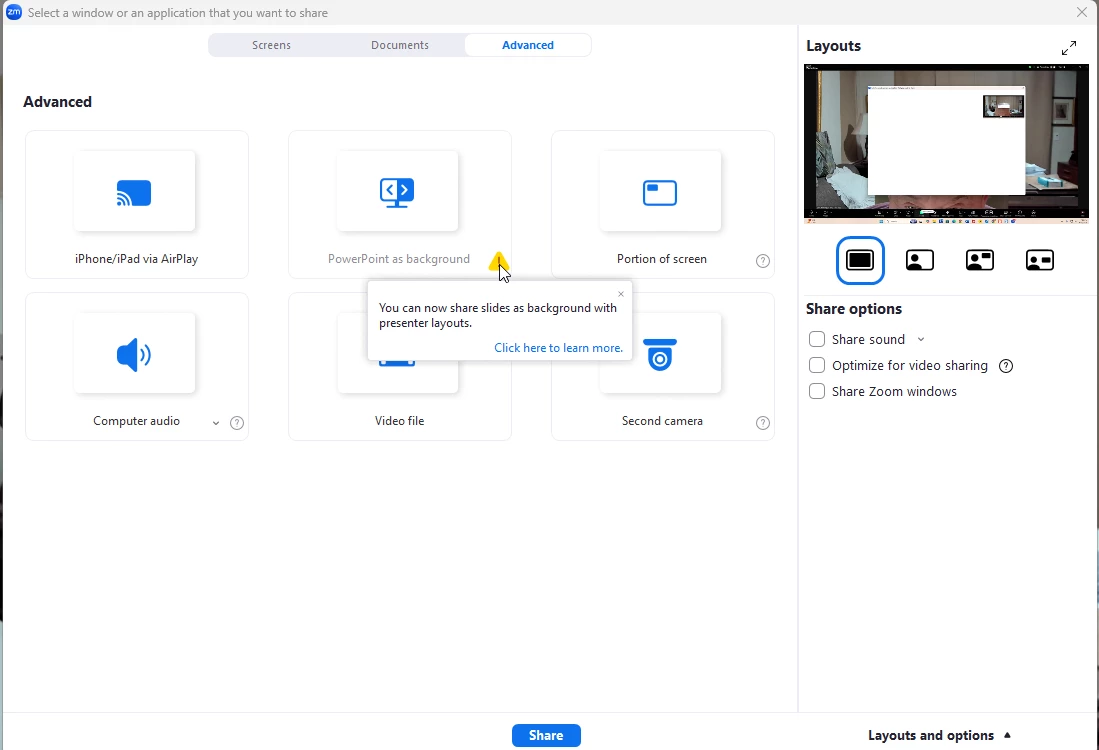Screen dimensions: 1099x750
Task: Choose PowerPoint as background icon
Action: [x=397, y=193]
